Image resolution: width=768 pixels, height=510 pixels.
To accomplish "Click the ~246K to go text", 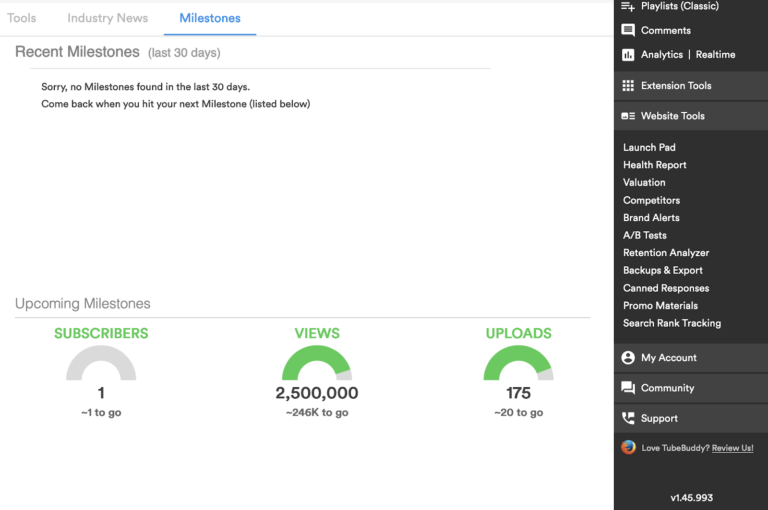I will tap(317, 413).
